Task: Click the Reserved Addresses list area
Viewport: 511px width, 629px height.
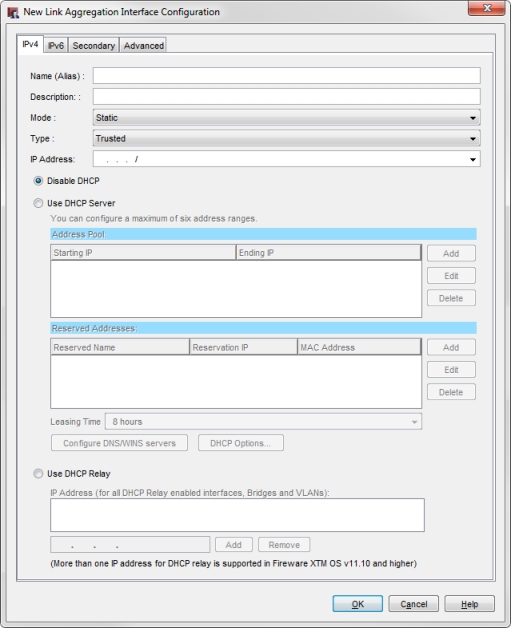Action: click(x=236, y=381)
